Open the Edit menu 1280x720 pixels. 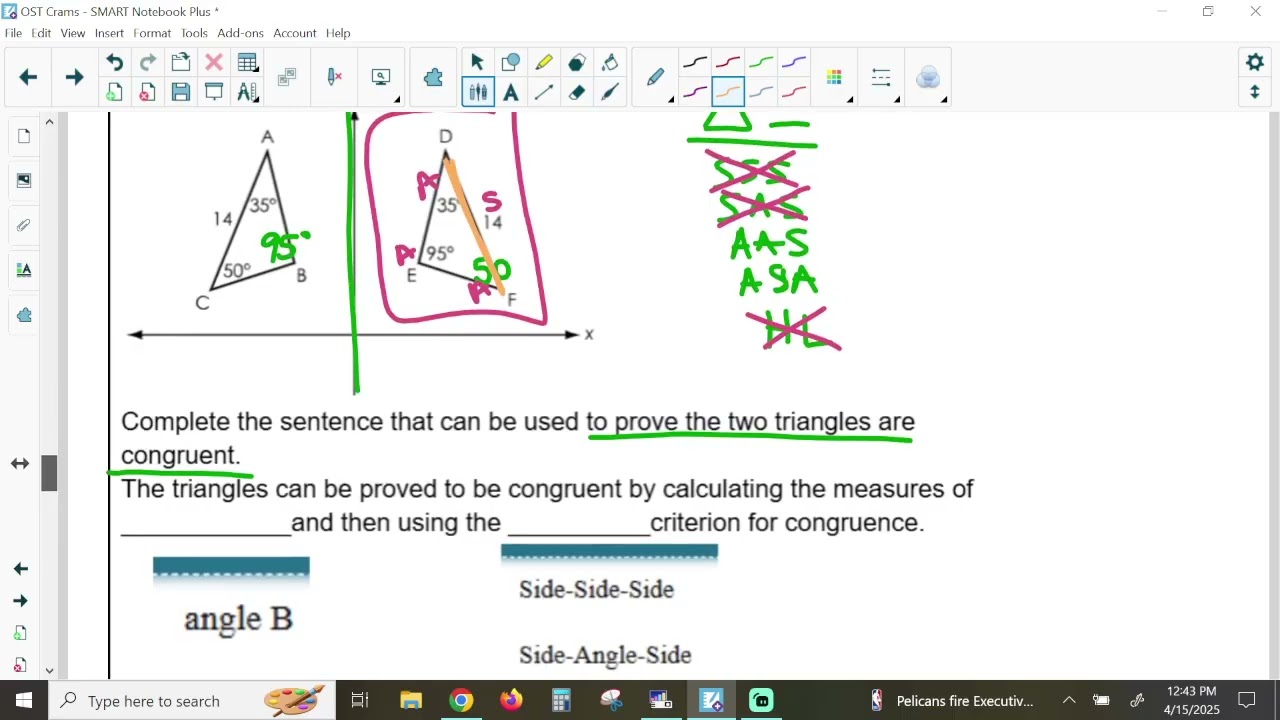tap(41, 33)
